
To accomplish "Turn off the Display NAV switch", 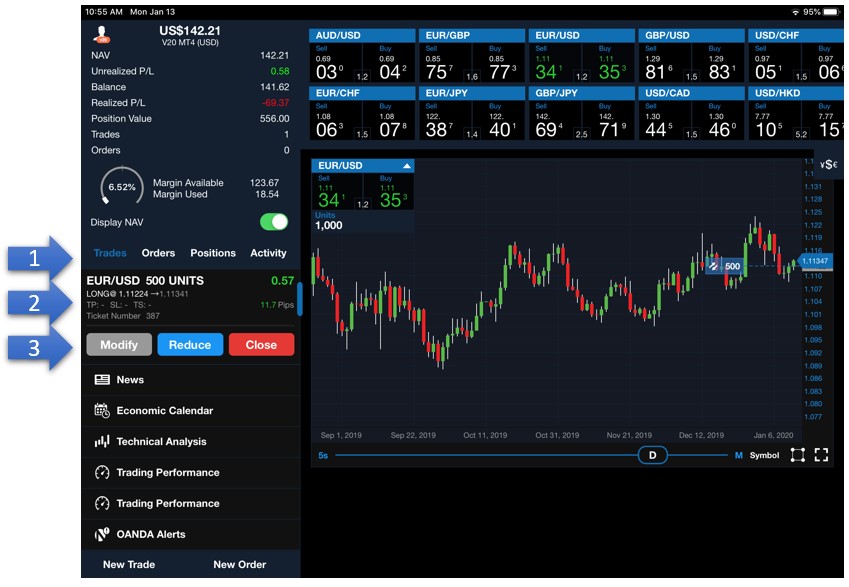I will [x=274, y=222].
